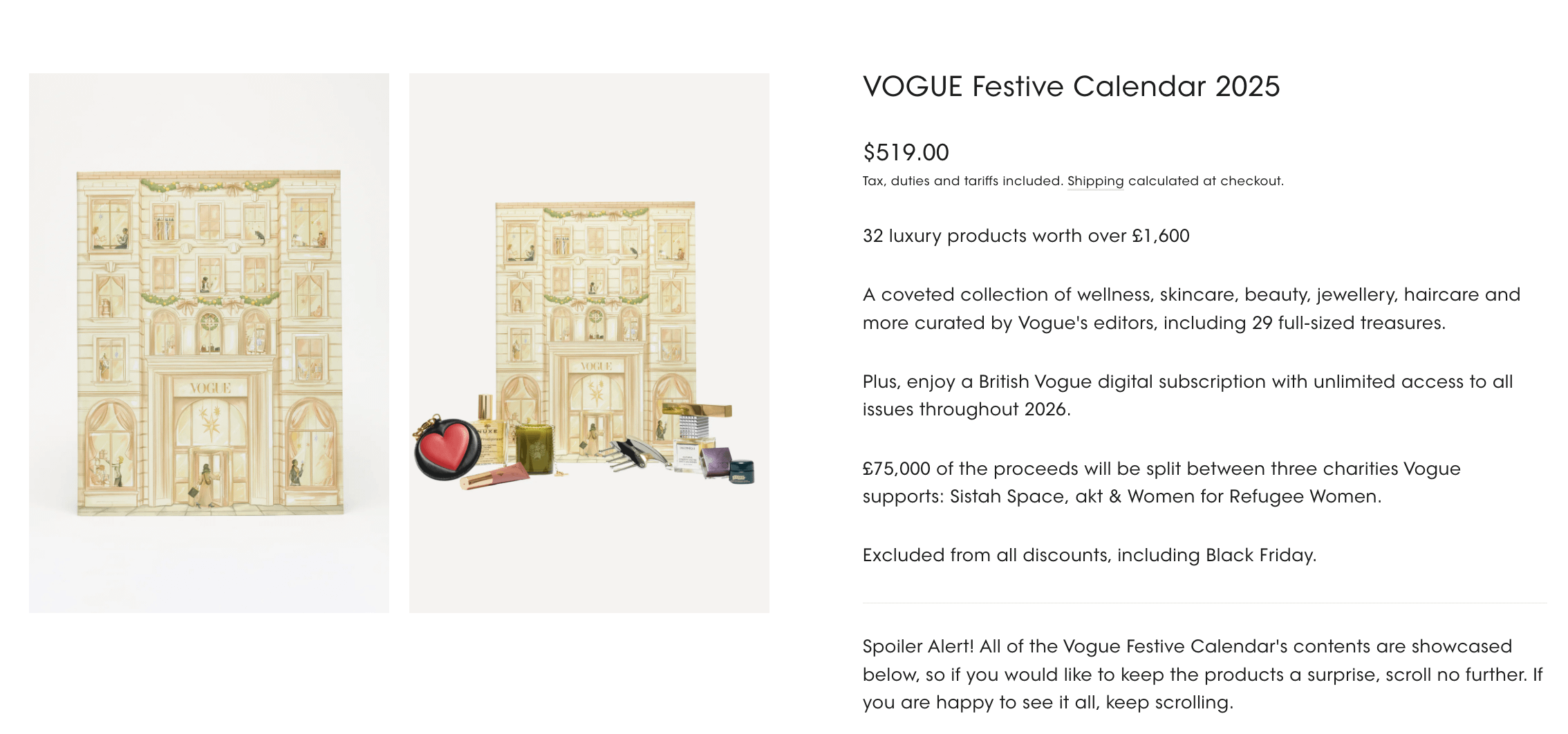This screenshot has height=734, width=1568.
Task: Click the British Vogue digital subscription paragraph
Action: (x=1187, y=395)
